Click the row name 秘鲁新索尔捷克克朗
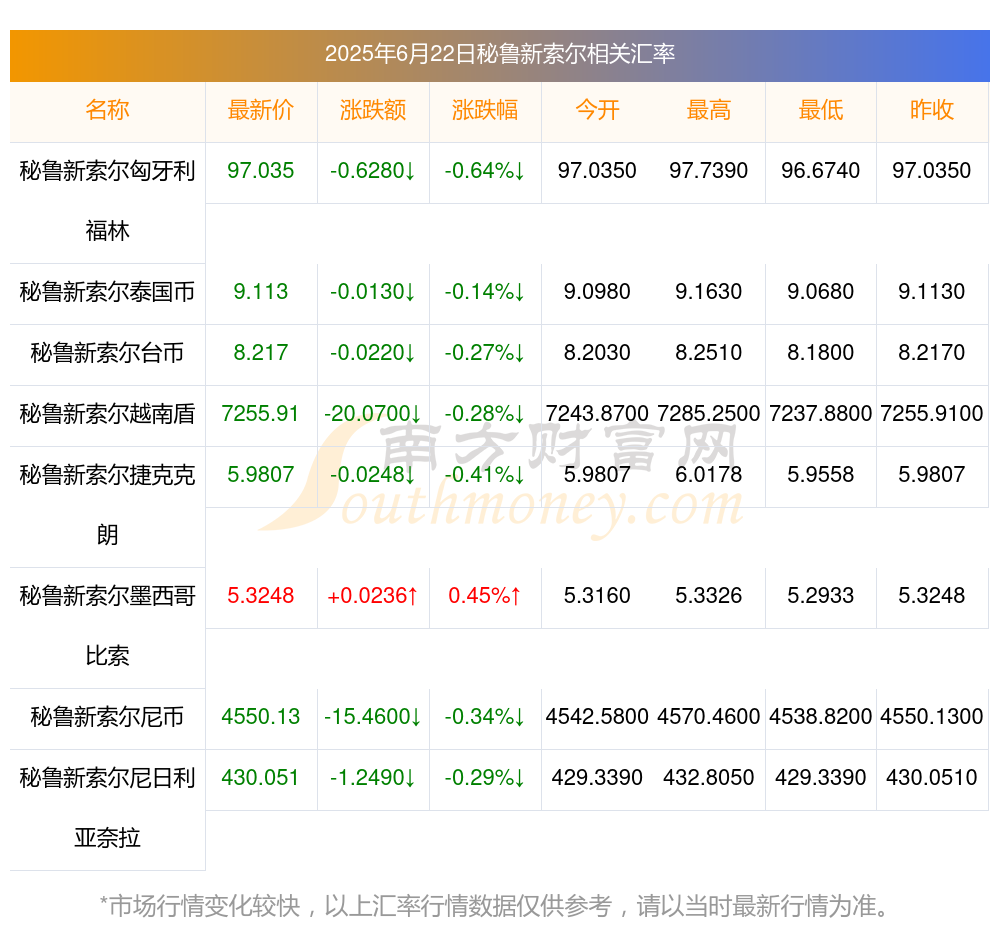Viewport: 1000px width, 937px height. point(107,505)
